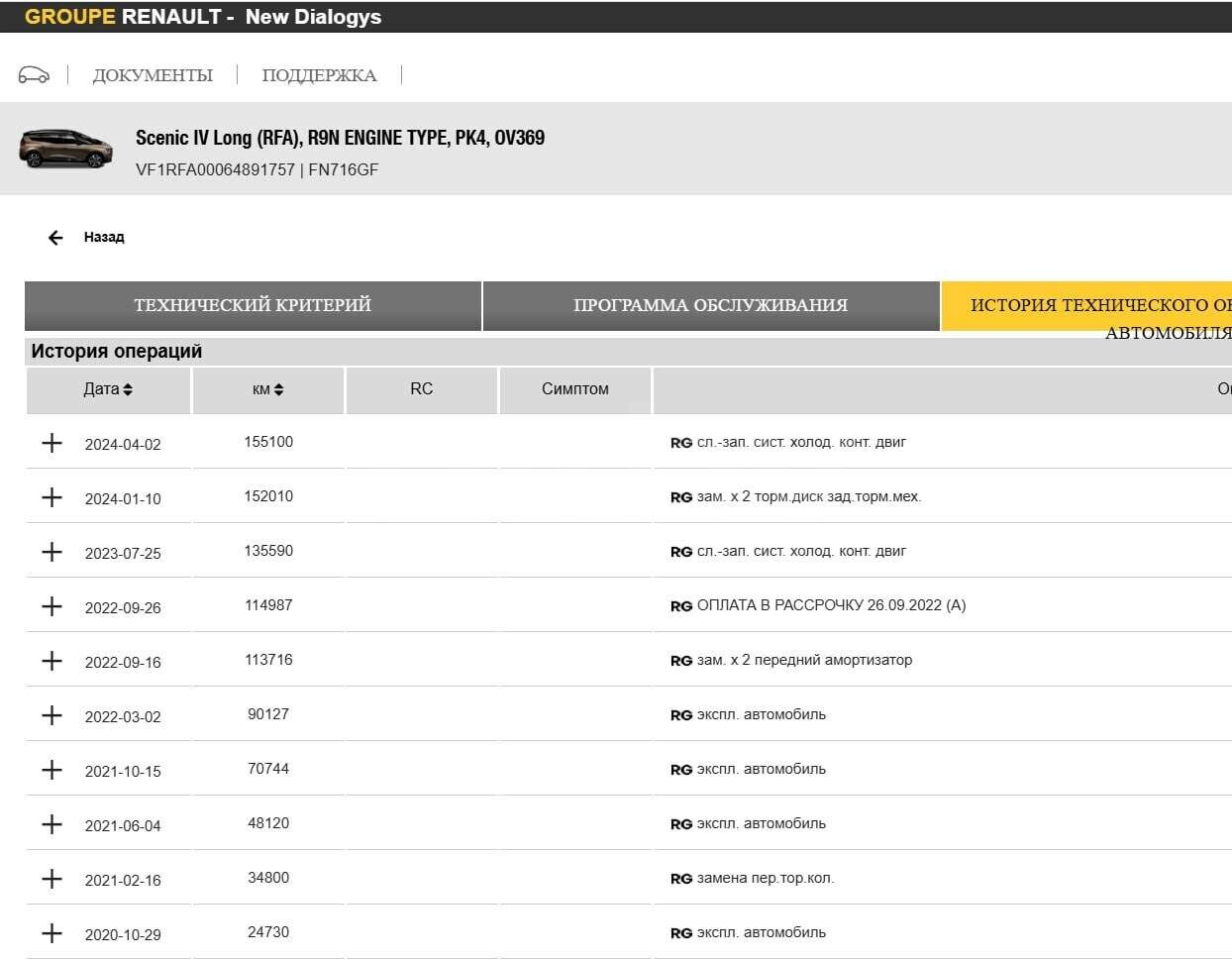Click text 'зам. х 2 передний амортизатор'
The image size is (1232, 962).
(x=805, y=660)
